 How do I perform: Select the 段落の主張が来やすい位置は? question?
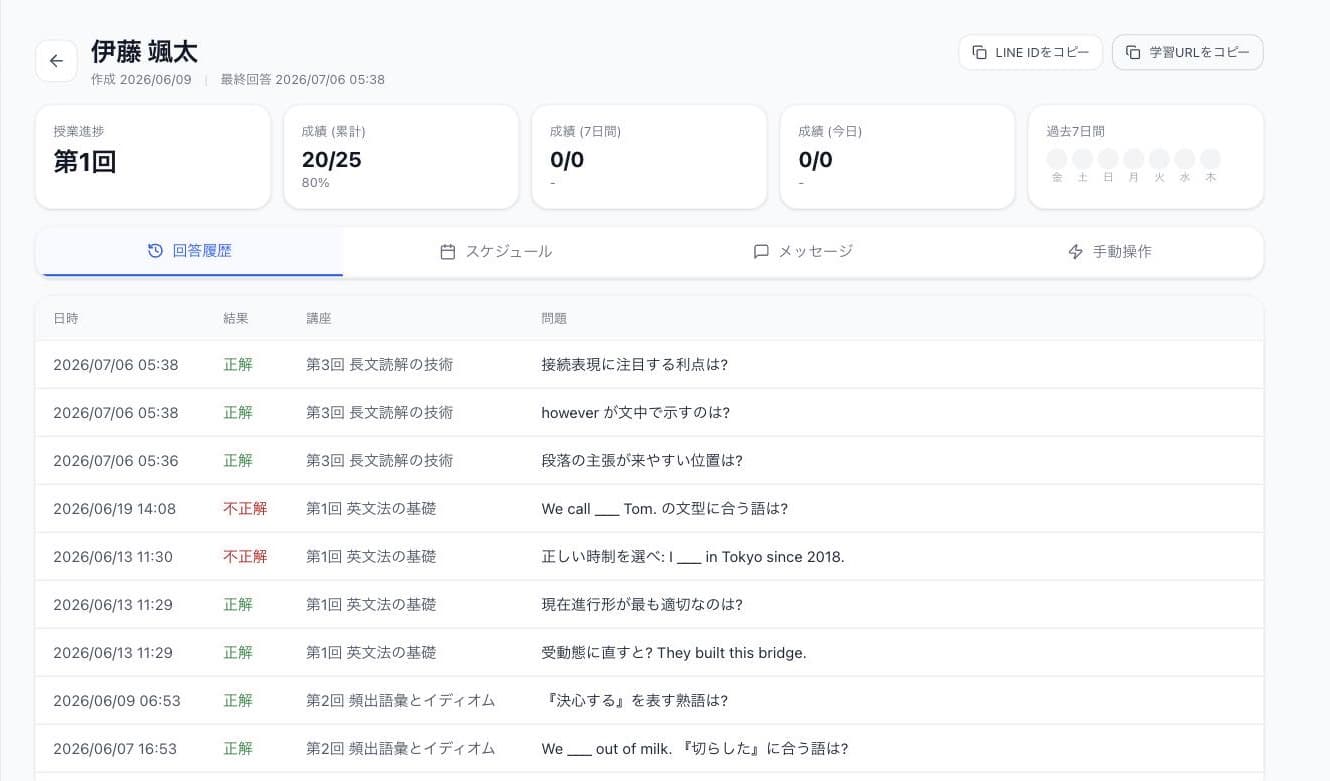point(642,461)
